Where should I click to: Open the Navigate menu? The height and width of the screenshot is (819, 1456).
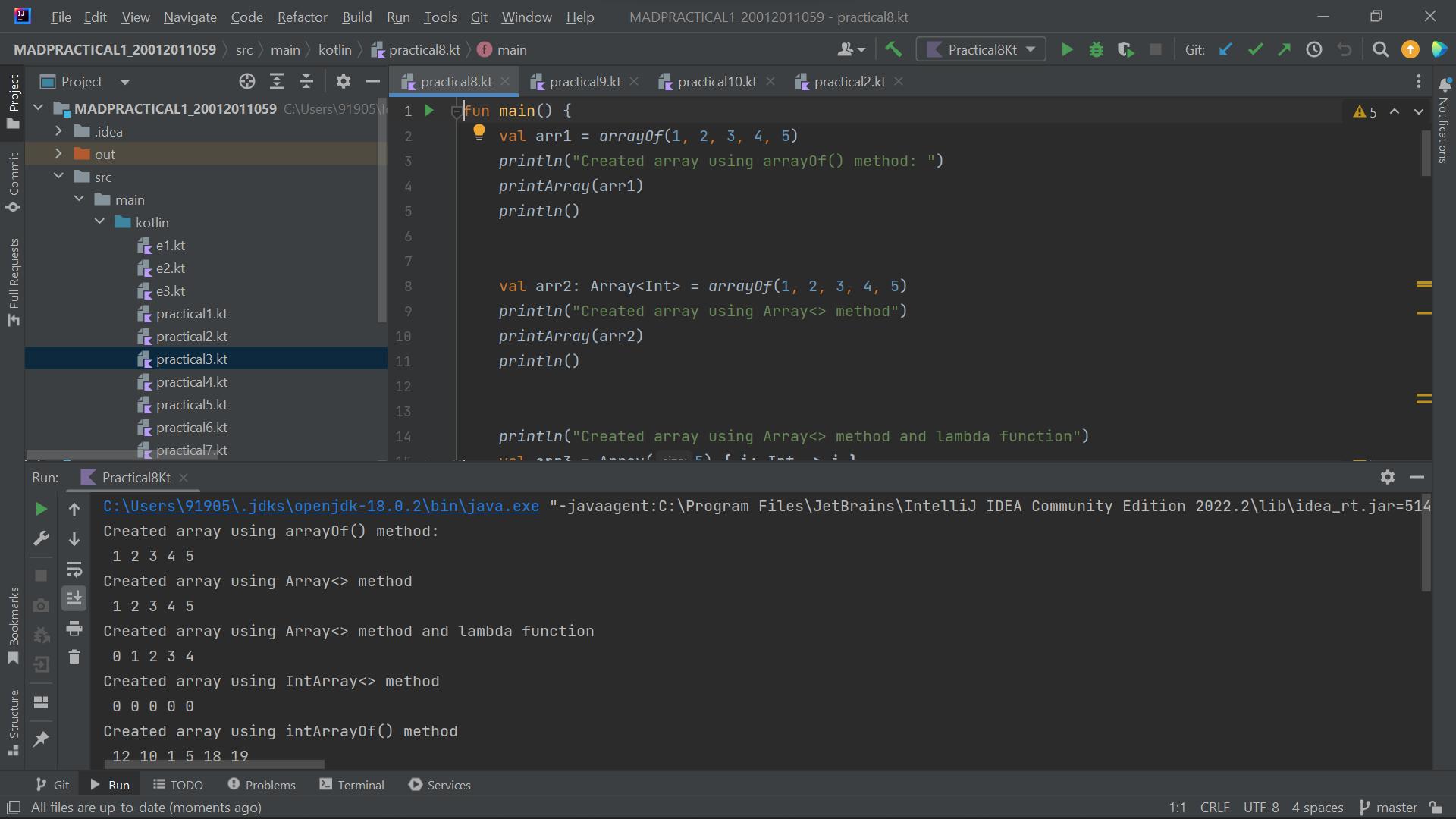[x=190, y=17]
